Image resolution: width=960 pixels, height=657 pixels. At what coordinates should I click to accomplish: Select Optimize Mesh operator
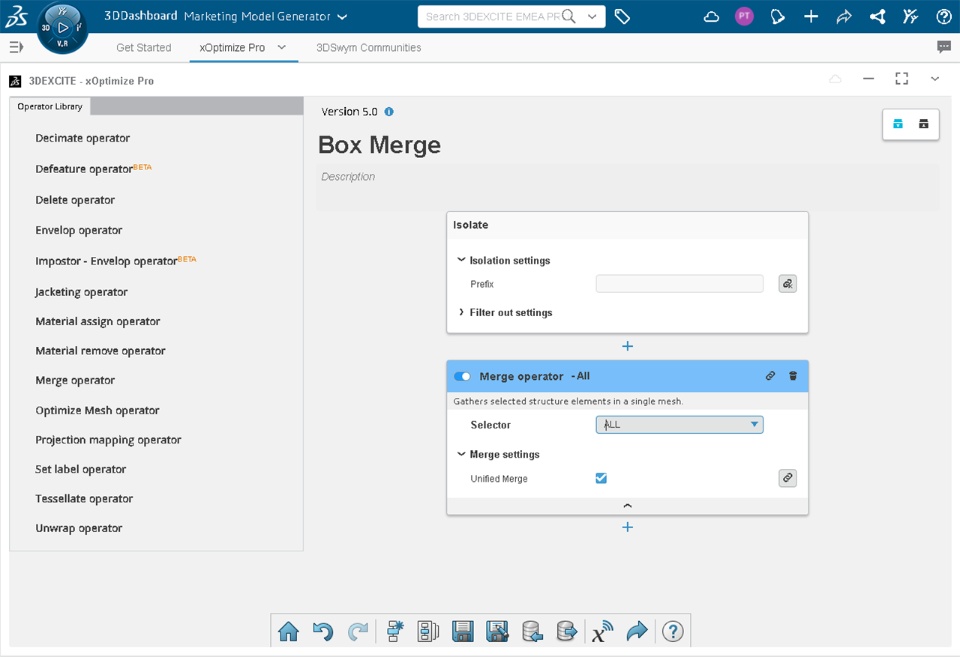click(97, 410)
